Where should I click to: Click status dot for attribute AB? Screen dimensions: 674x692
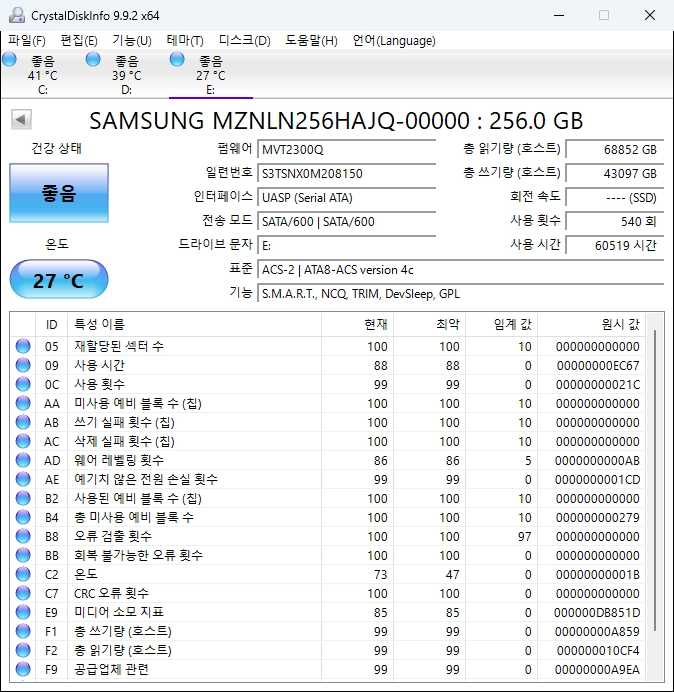click(x=23, y=422)
